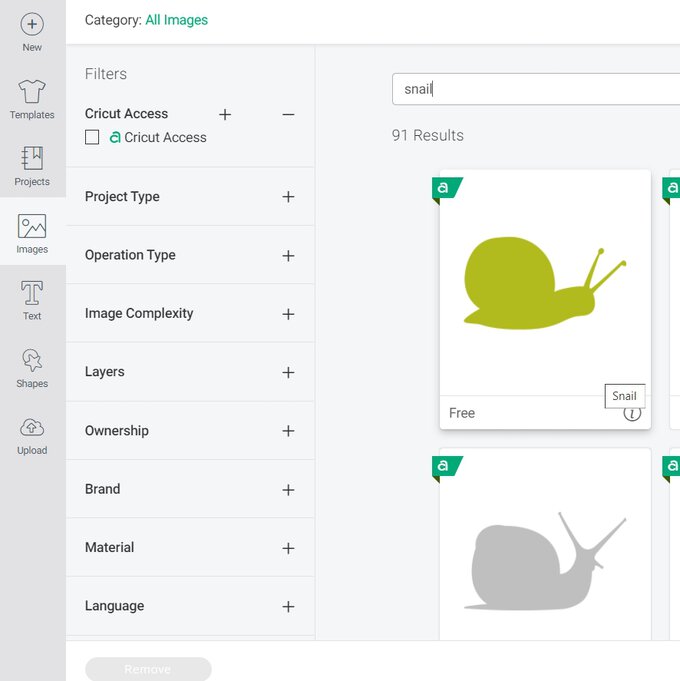Viewport: 680px width, 681px height.
Task: Expand the Operation Type filter
Action: (x=288, y=256)
